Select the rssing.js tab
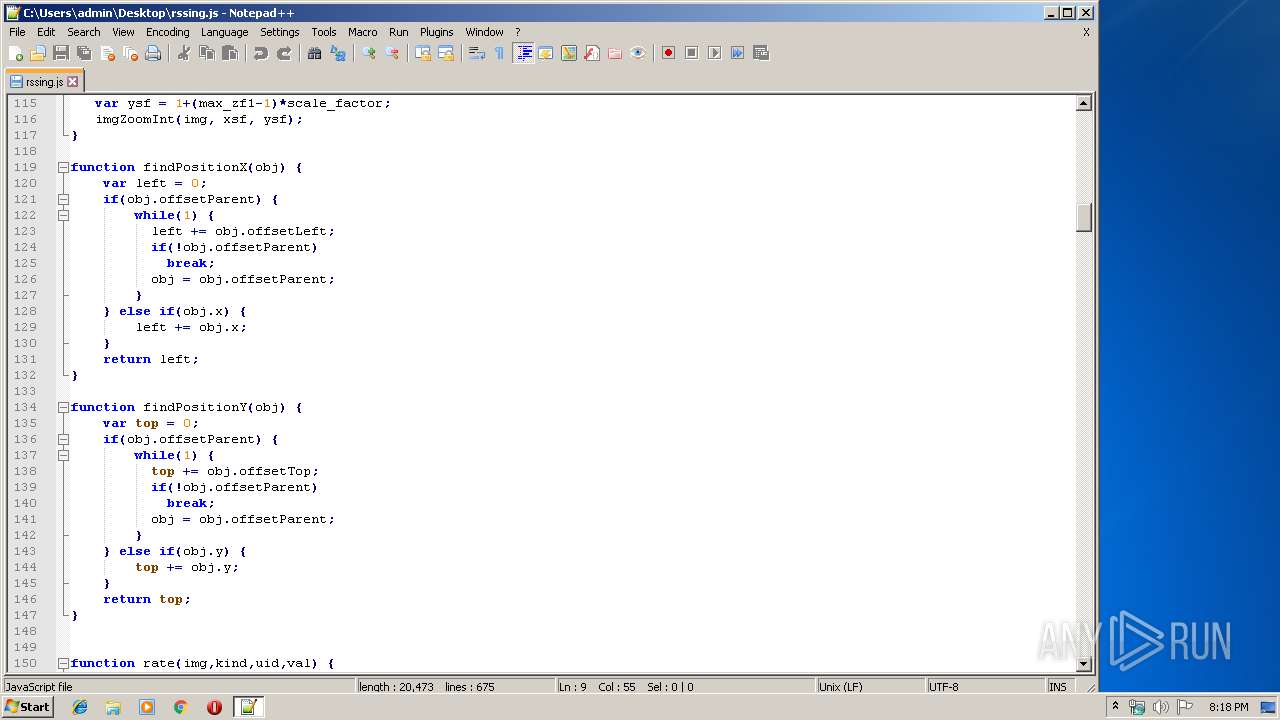The image size is (1280, 720). tap(44, 82)
